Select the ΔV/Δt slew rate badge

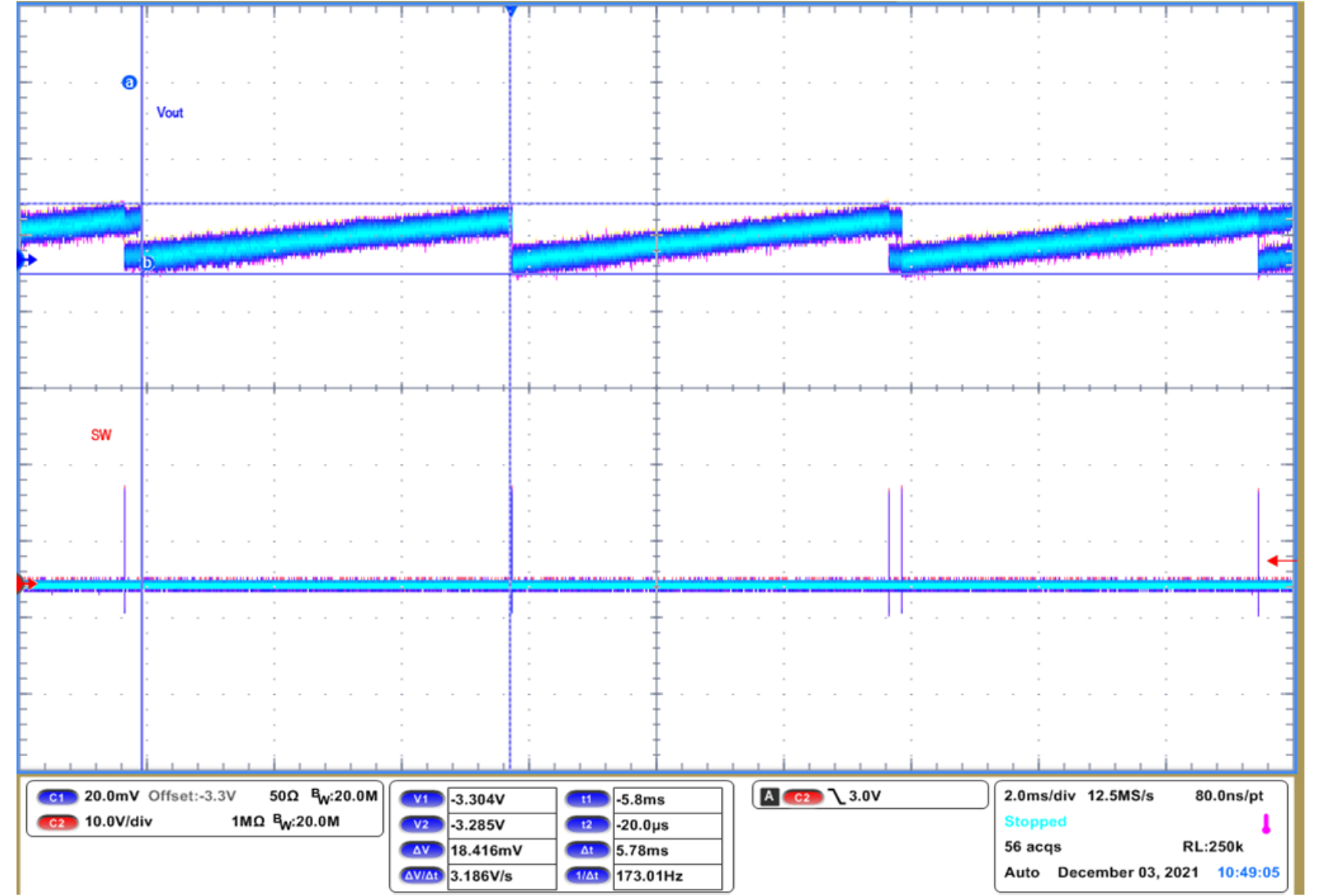pos(422,874)
